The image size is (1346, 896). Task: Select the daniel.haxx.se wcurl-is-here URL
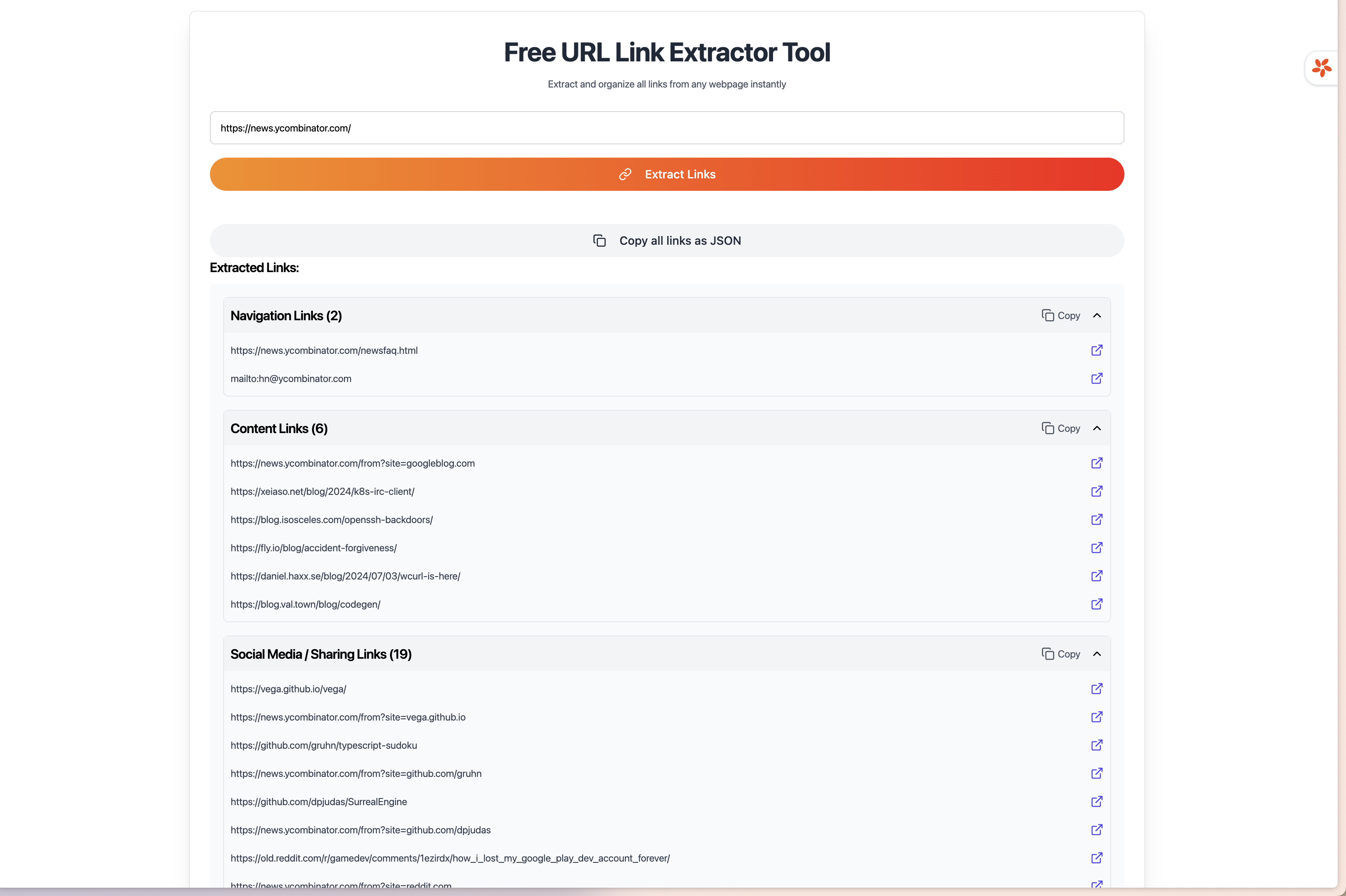[345, 575]
